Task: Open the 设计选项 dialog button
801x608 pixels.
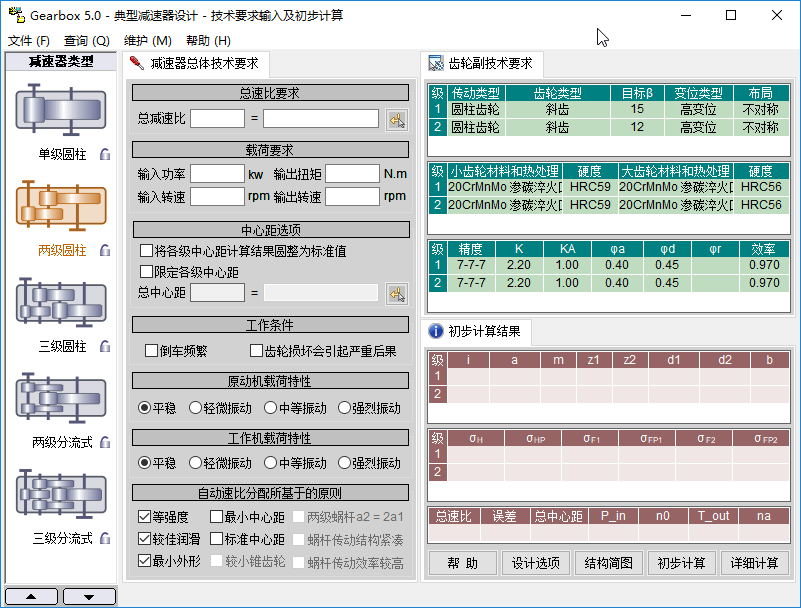Action: coord(535,563)
